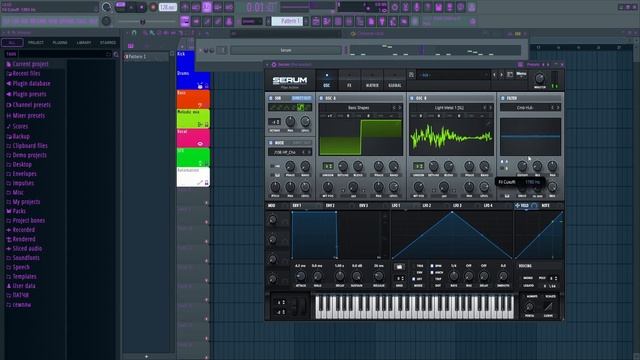Click next wavetable arrow for OSC B

coord(491,108)
